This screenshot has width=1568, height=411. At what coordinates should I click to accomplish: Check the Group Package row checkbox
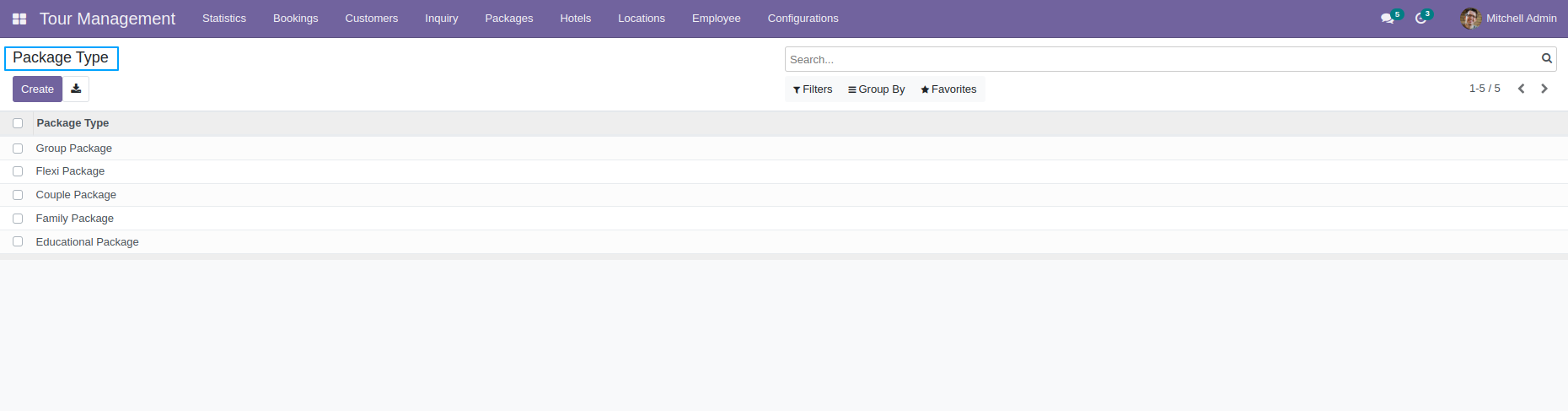18,149
